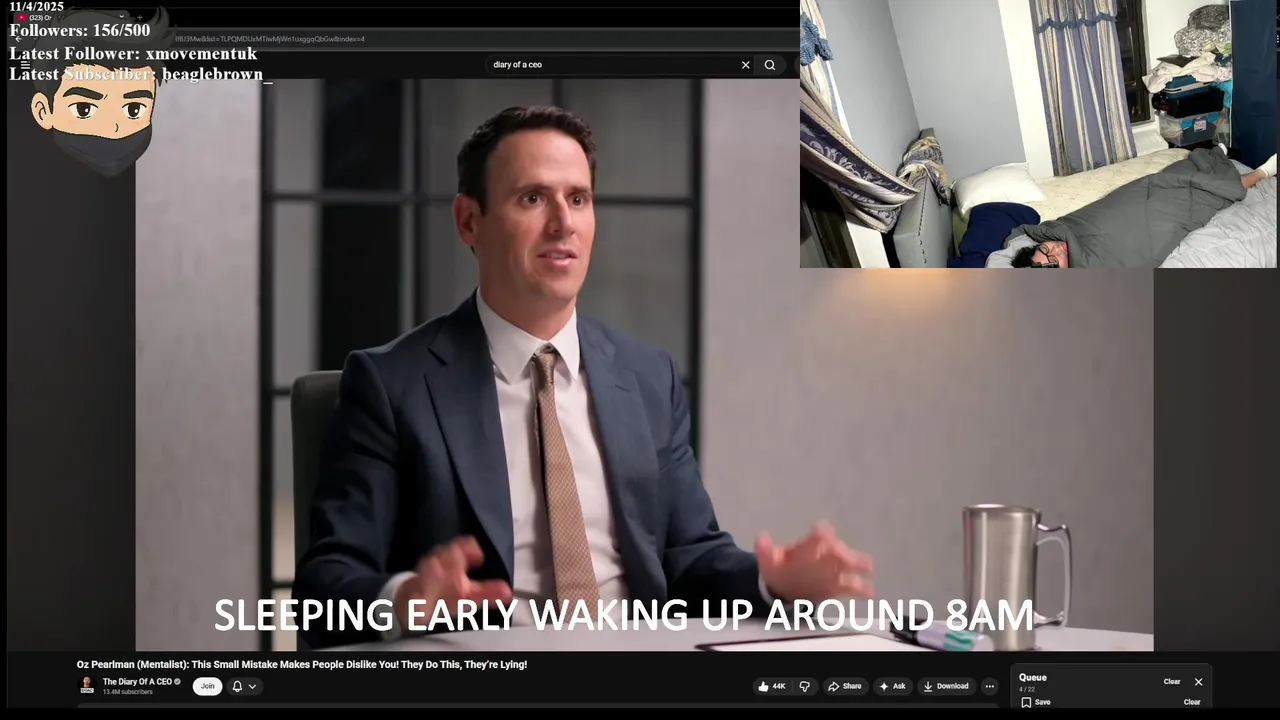Screen dimensions: 1280x720
Task: Click the Save bookmark button in the Queue
Action: coord(1036,702)
